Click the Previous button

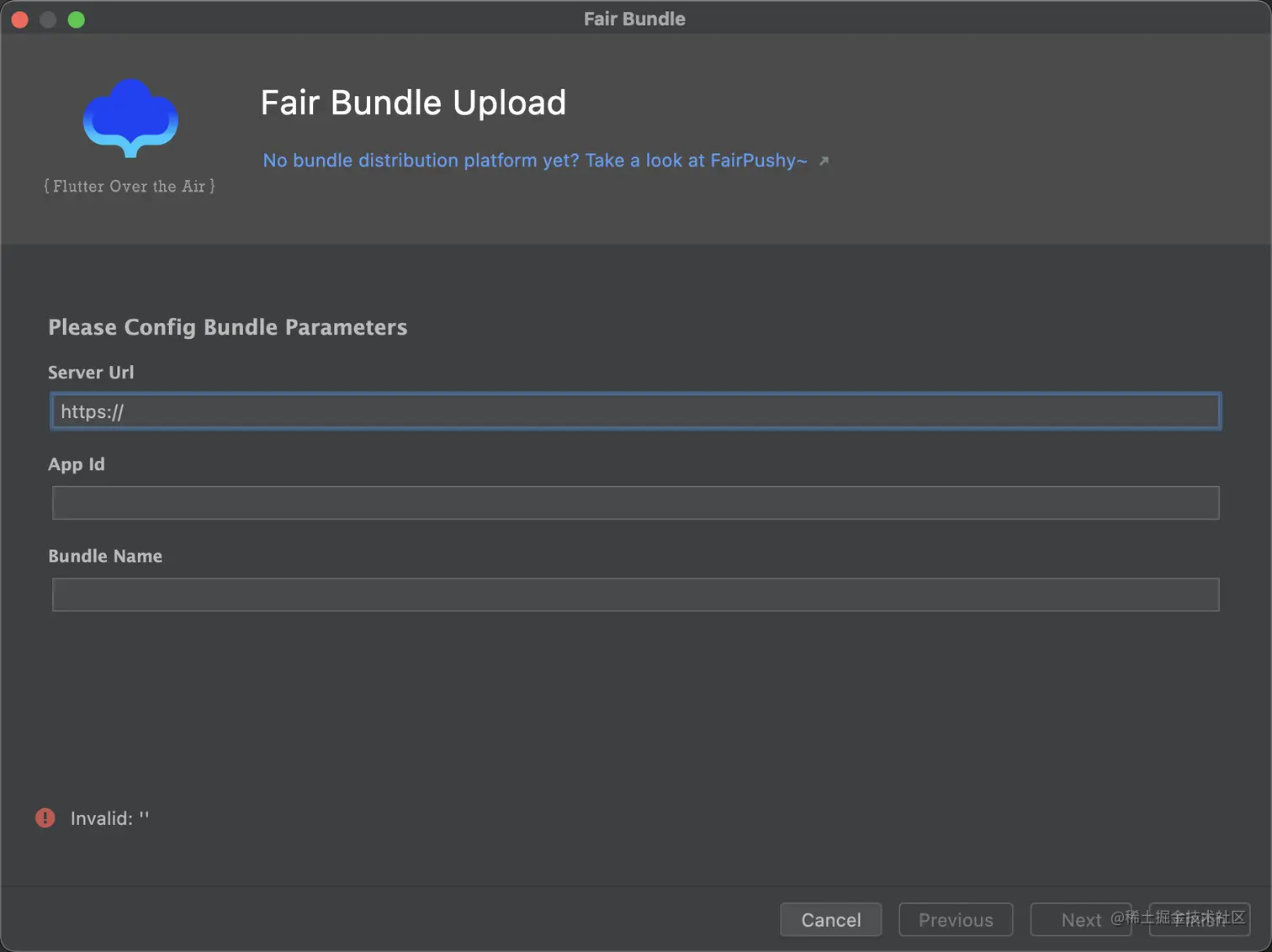[x=956, y=919]
